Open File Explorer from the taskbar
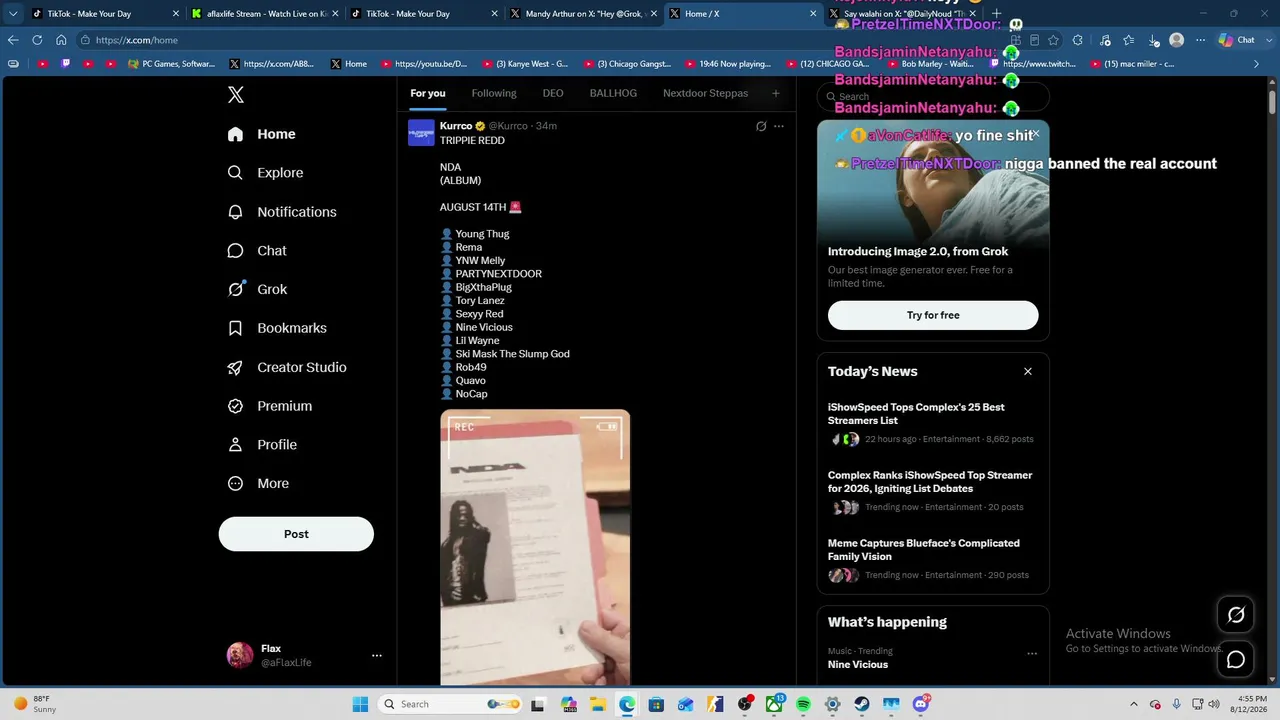This screenshot has height=720, width=1280. tap(597, 704)
